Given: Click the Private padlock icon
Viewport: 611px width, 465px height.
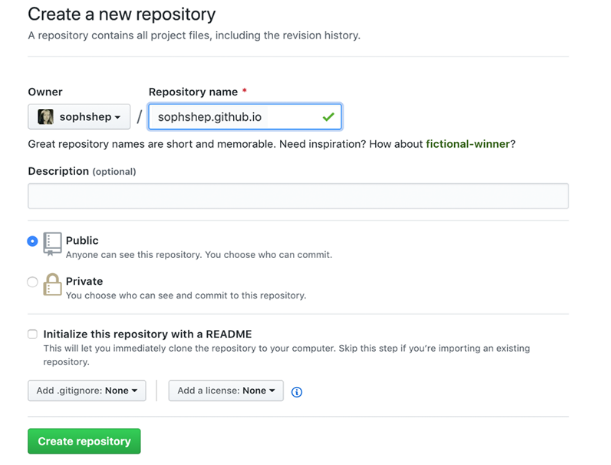Looking at the screenshot, I should coord(53,285).
